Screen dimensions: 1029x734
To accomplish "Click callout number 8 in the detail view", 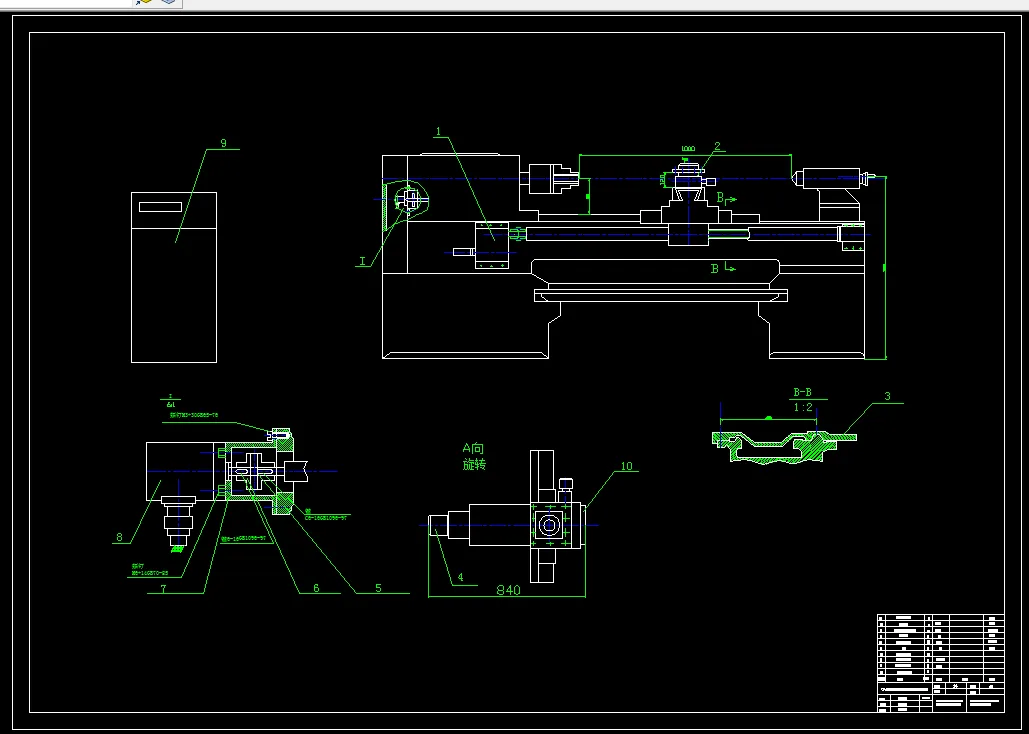I will coord(119,537).
